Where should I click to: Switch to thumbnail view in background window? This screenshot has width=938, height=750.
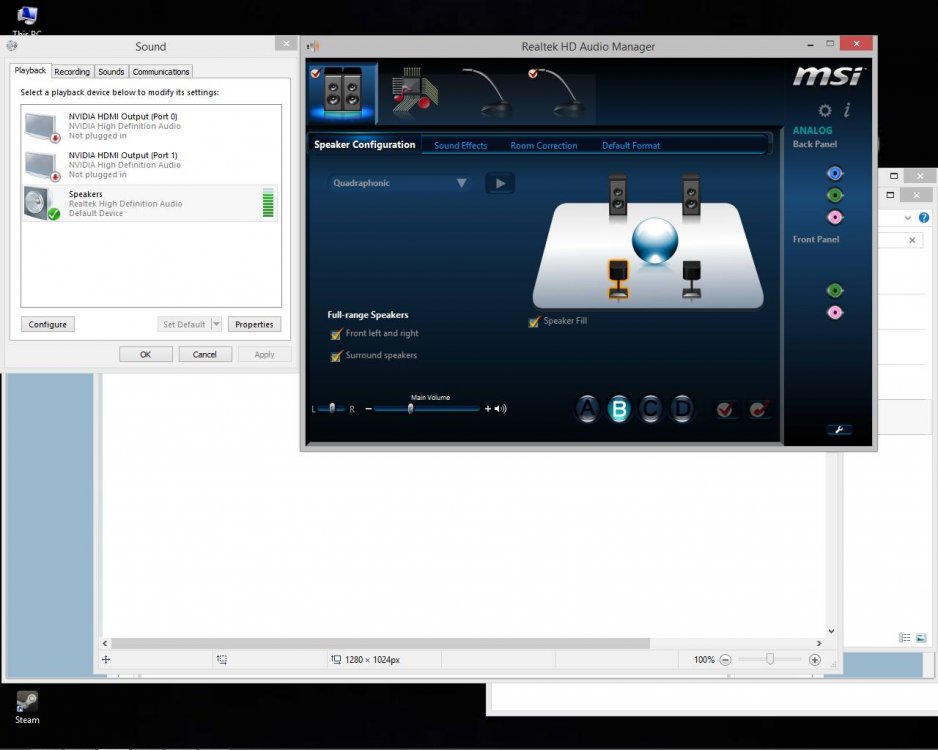pyautogui.click(x=921, y=638)
